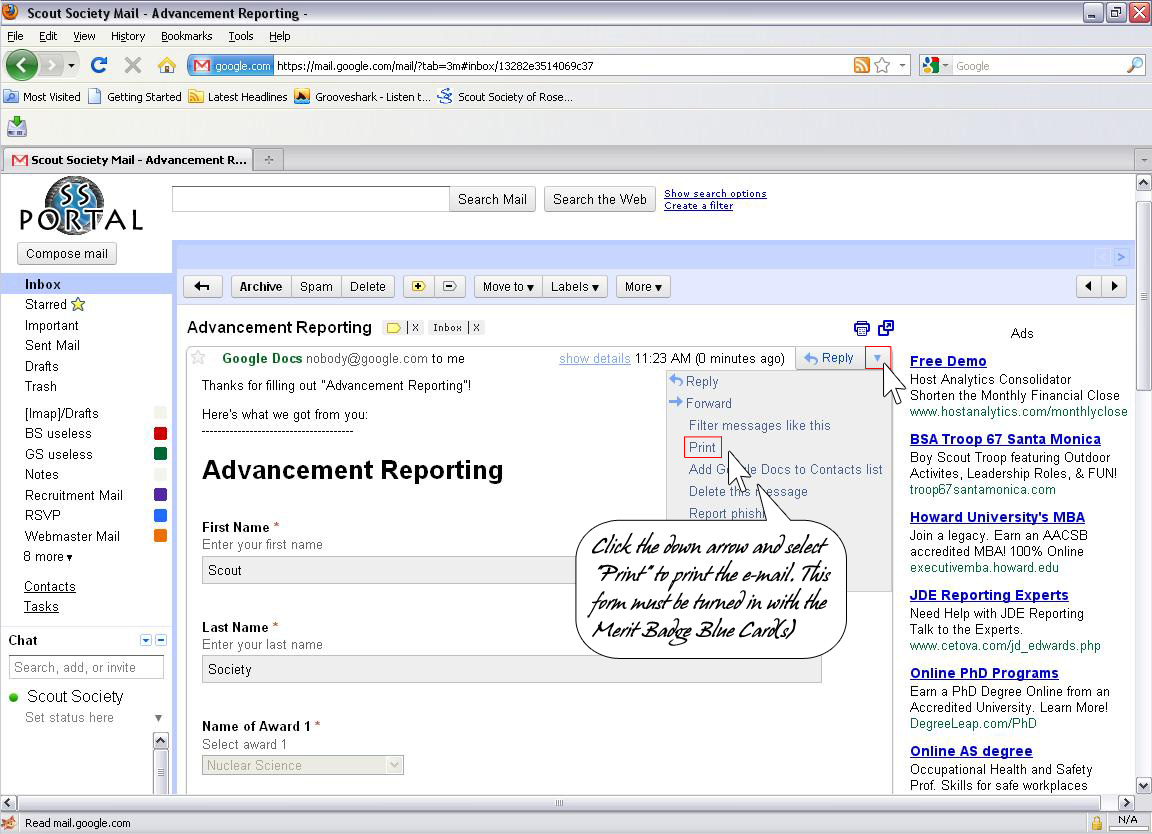The height and width of the screenshot is (834, 1152).
Task: Minimize the Chat panel with minus icon
Action: [161, 640]
